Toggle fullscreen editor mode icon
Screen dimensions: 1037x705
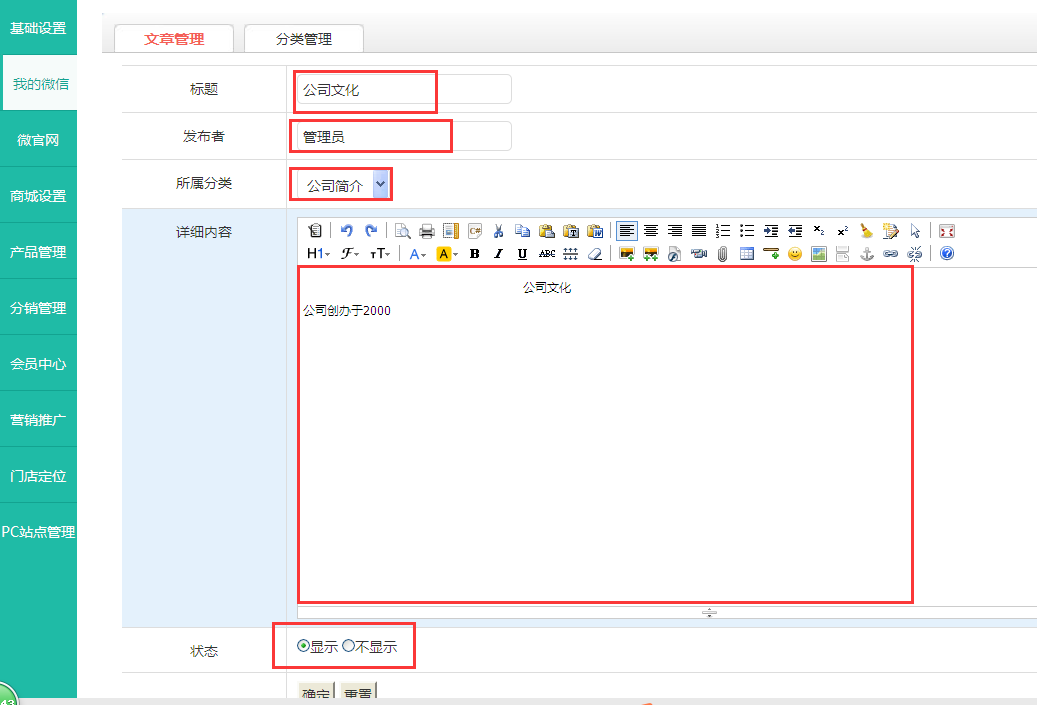946,230
